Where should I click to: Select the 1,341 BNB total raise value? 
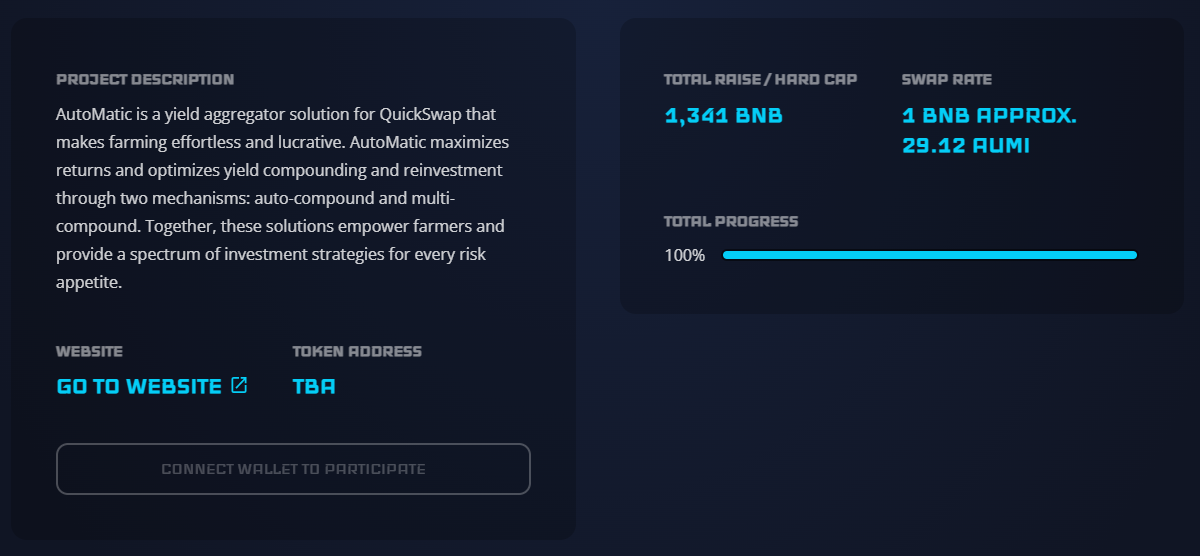723,115
